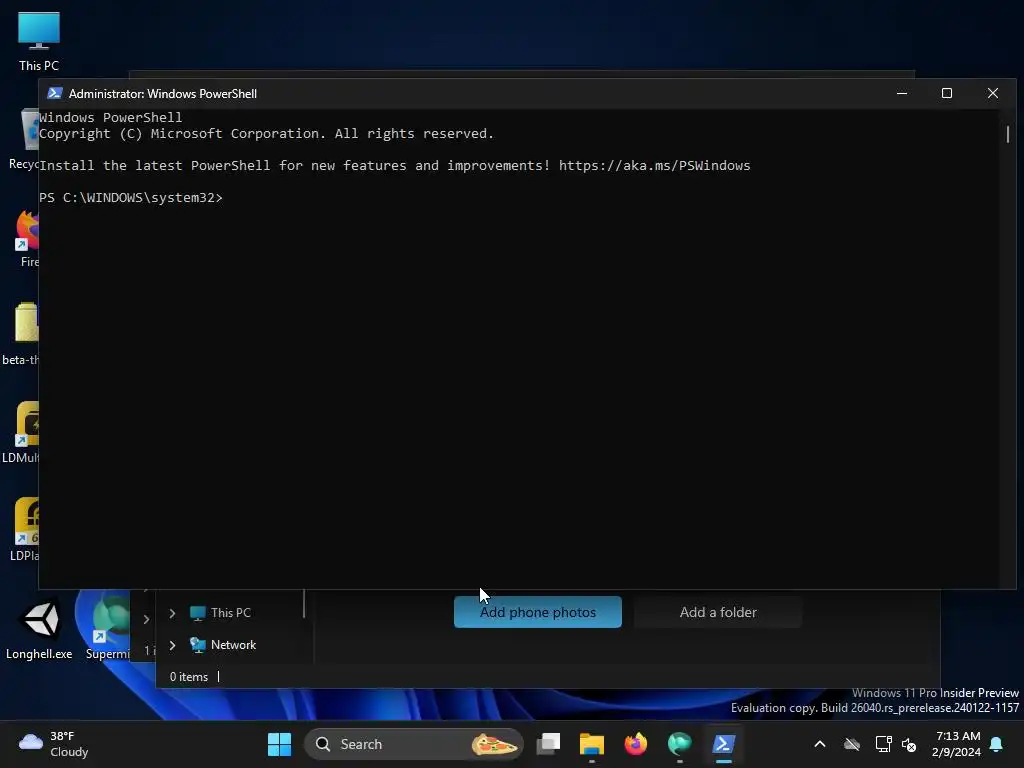Open the network tray icon
Viewport: 1024px width, 768px height.
(883, 744)
